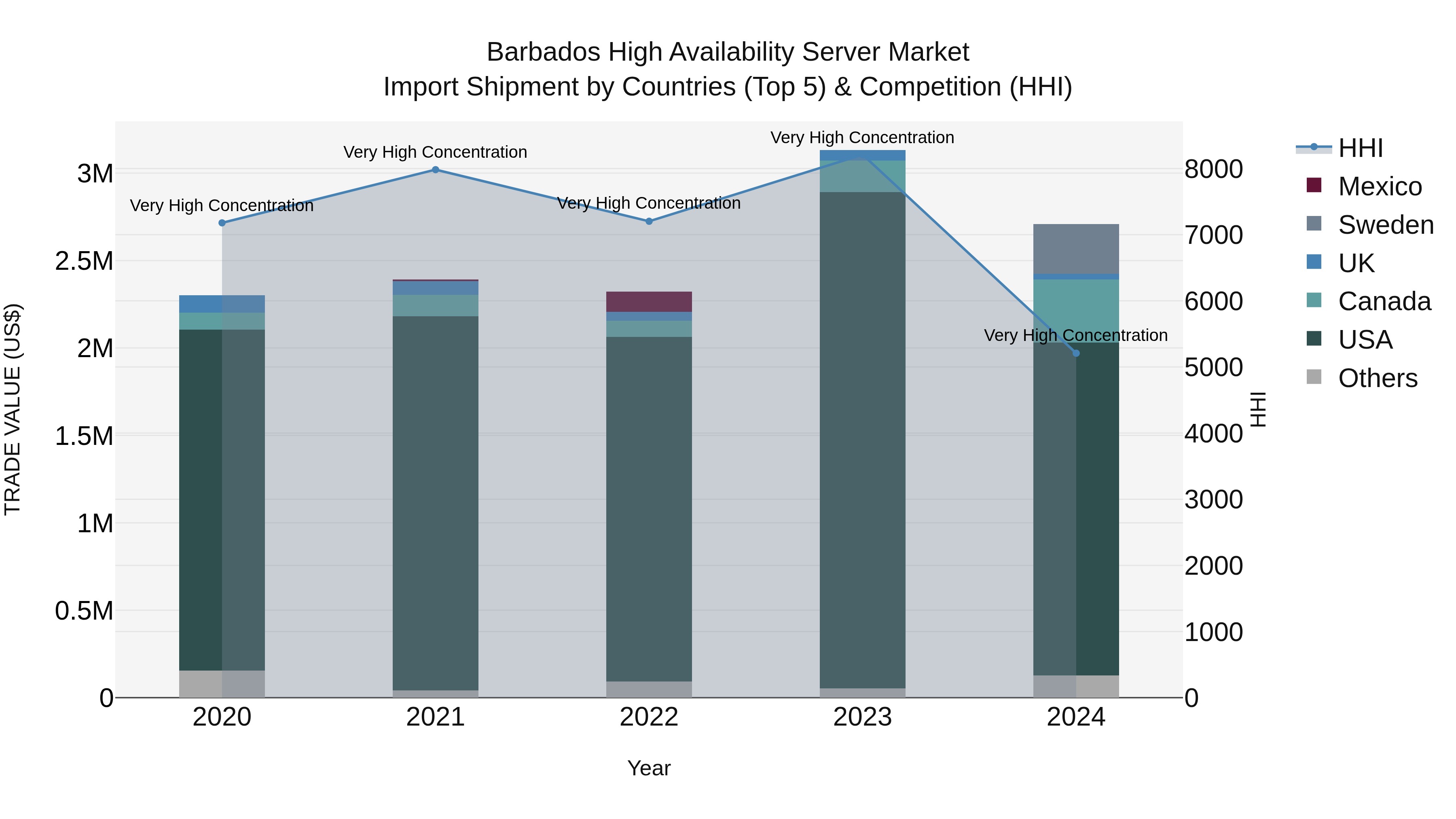Click the 2020 HHI data point
The height and width of the screenshot is (819, 1456).
(222, 223)
